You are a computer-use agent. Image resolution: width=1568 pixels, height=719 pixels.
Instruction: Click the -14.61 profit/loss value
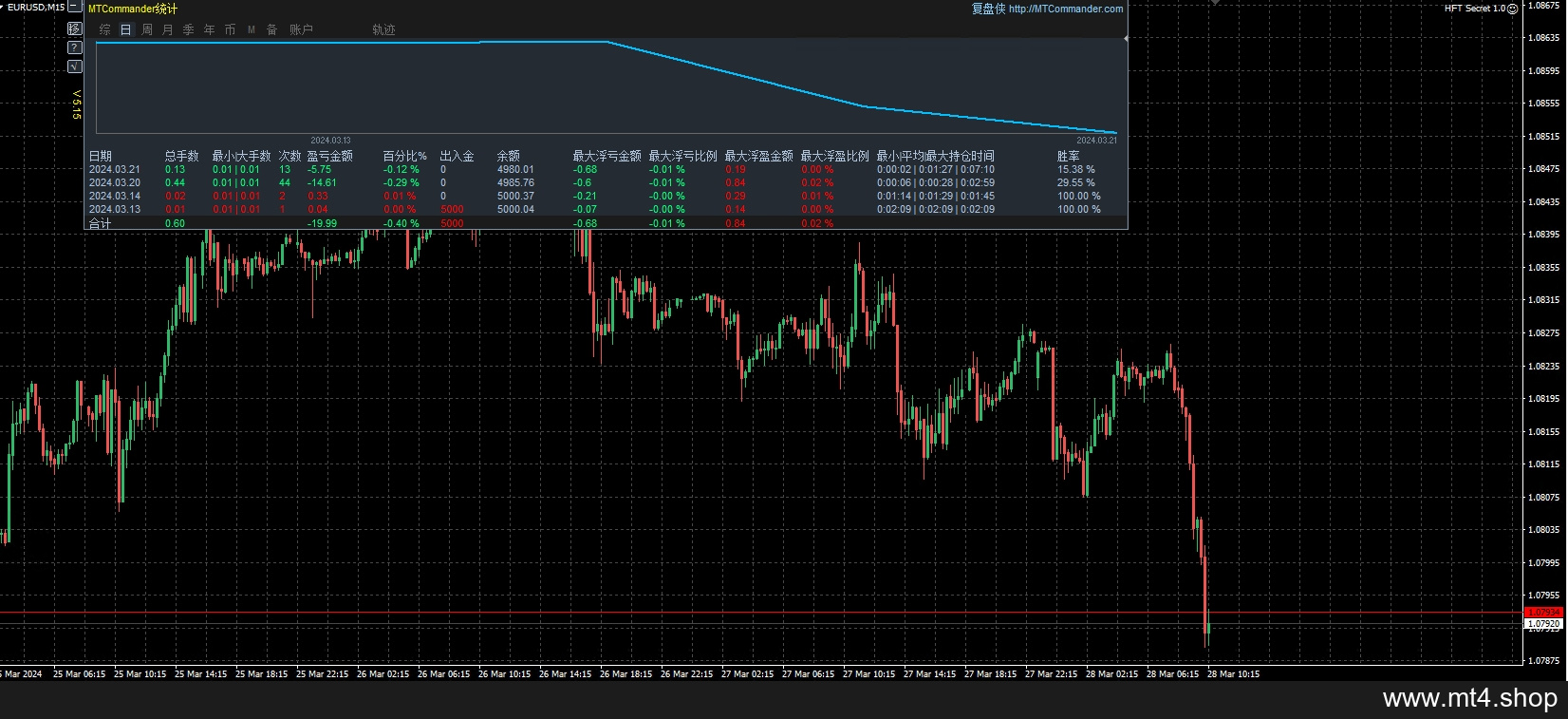coord(322,182)
